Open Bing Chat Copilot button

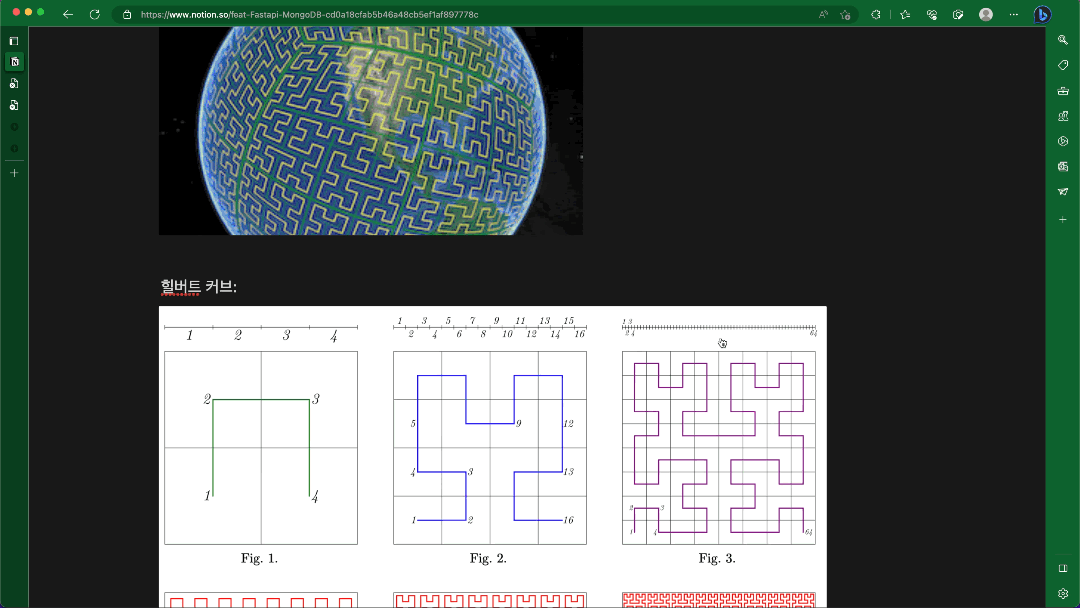coord(1042,14)
